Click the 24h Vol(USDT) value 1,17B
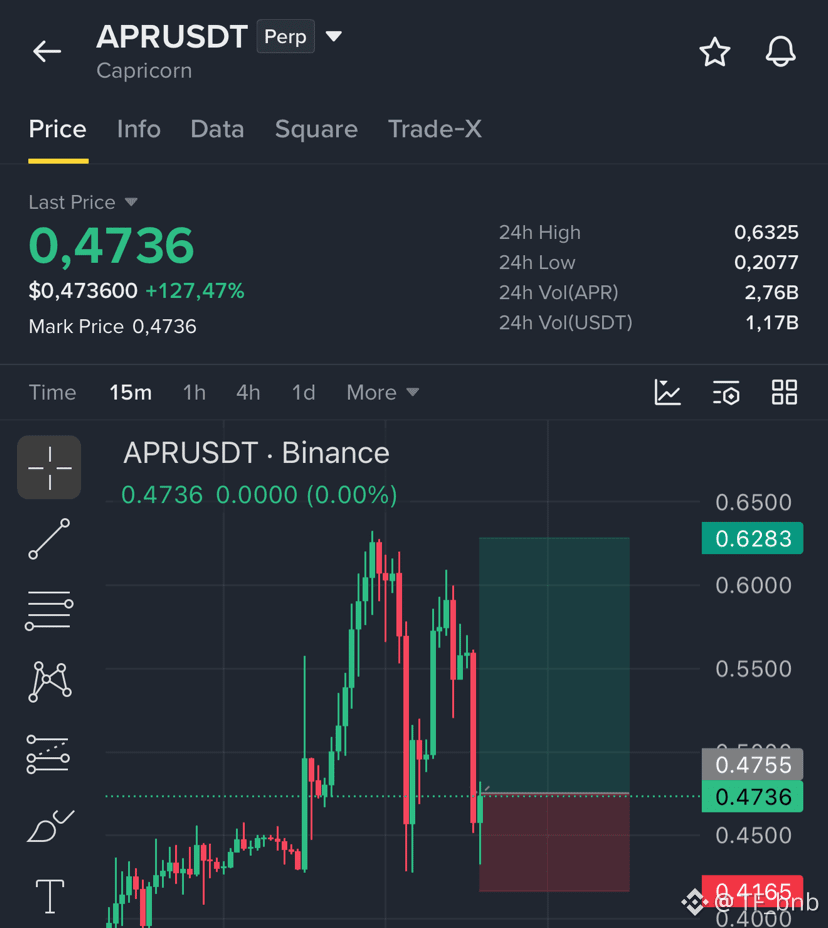The image size is (828, 928). point(772,323)
